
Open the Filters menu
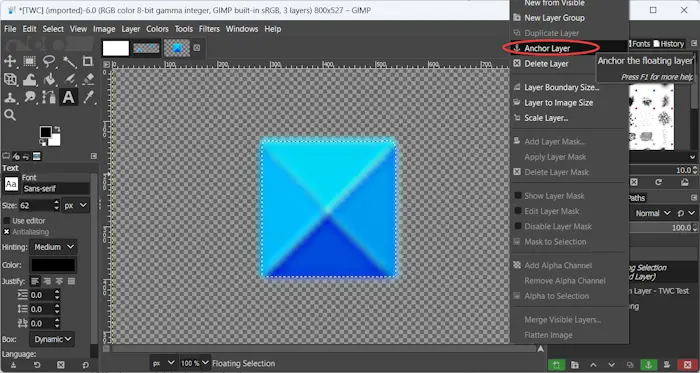(209, 29)
